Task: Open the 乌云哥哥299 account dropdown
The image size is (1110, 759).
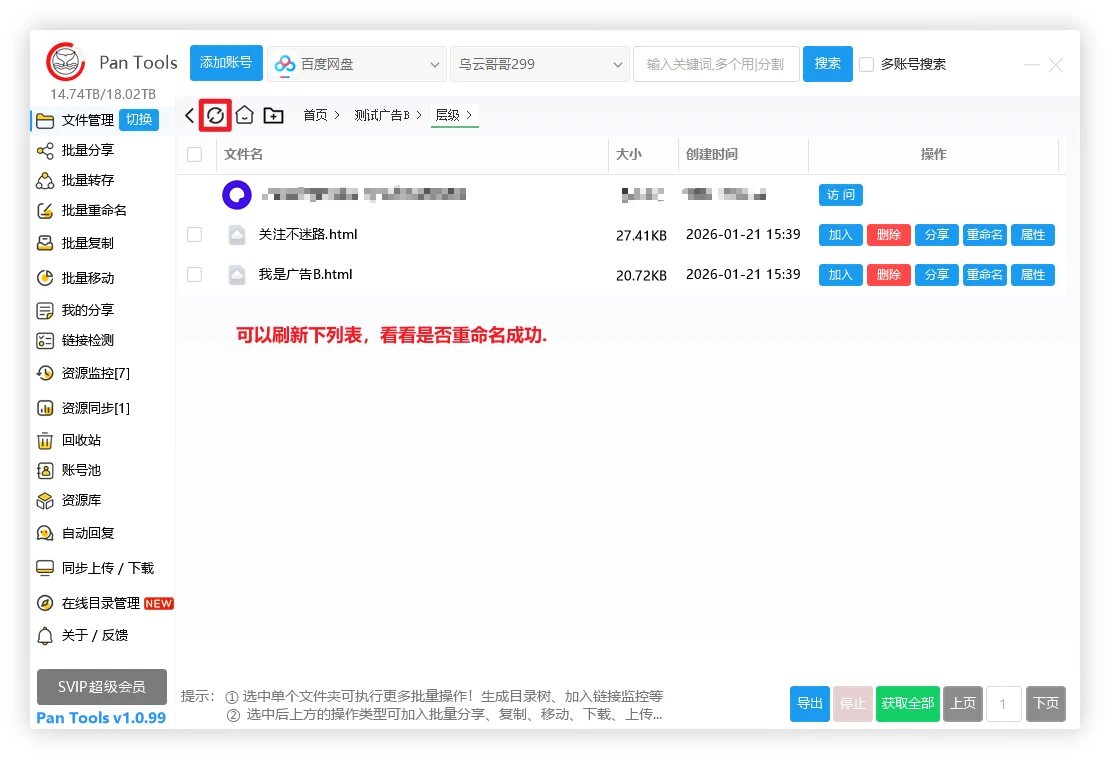Action: [x=540, y=64]
